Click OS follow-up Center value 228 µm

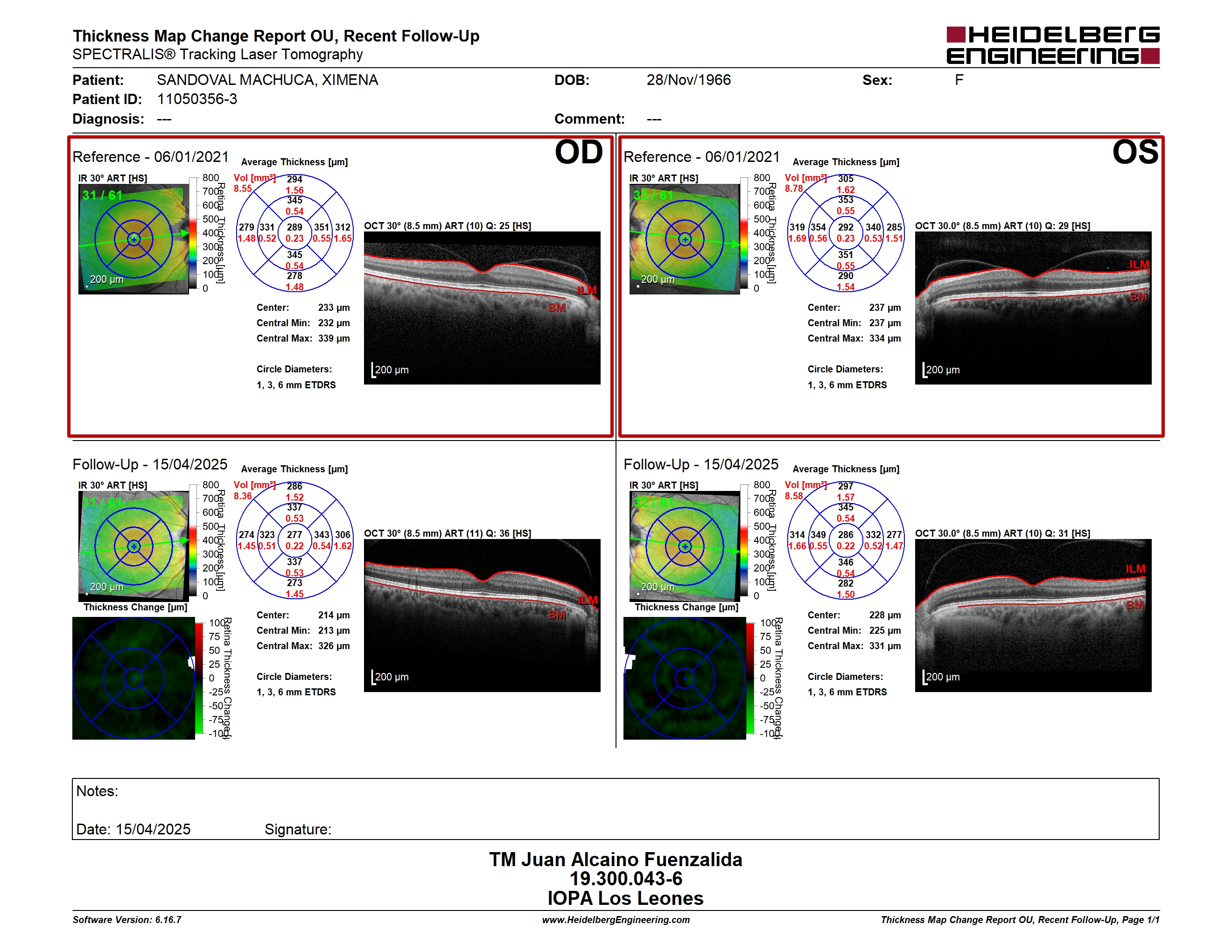(885, 616)
